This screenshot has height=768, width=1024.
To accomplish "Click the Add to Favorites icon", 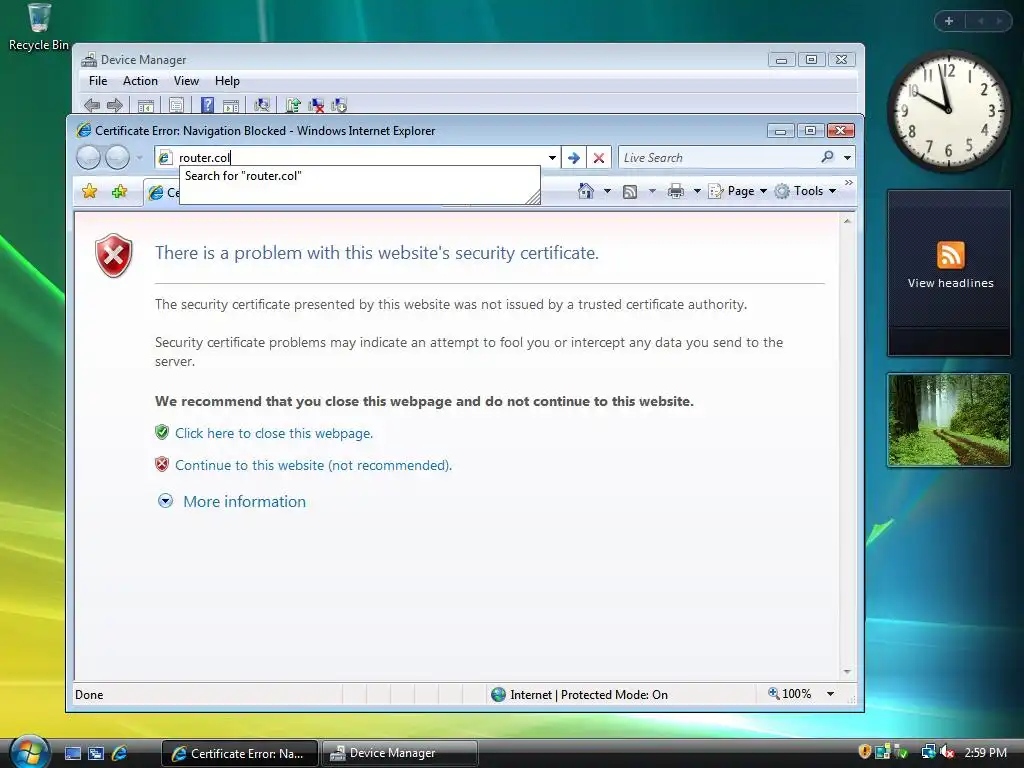I will (x=120, y=191).
